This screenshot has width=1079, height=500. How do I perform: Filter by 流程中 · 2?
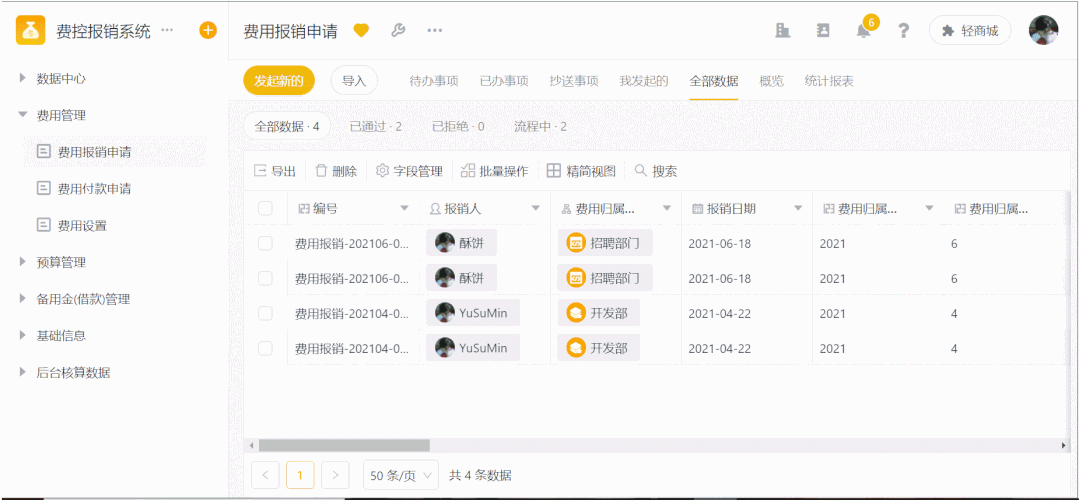pos(541,127)
